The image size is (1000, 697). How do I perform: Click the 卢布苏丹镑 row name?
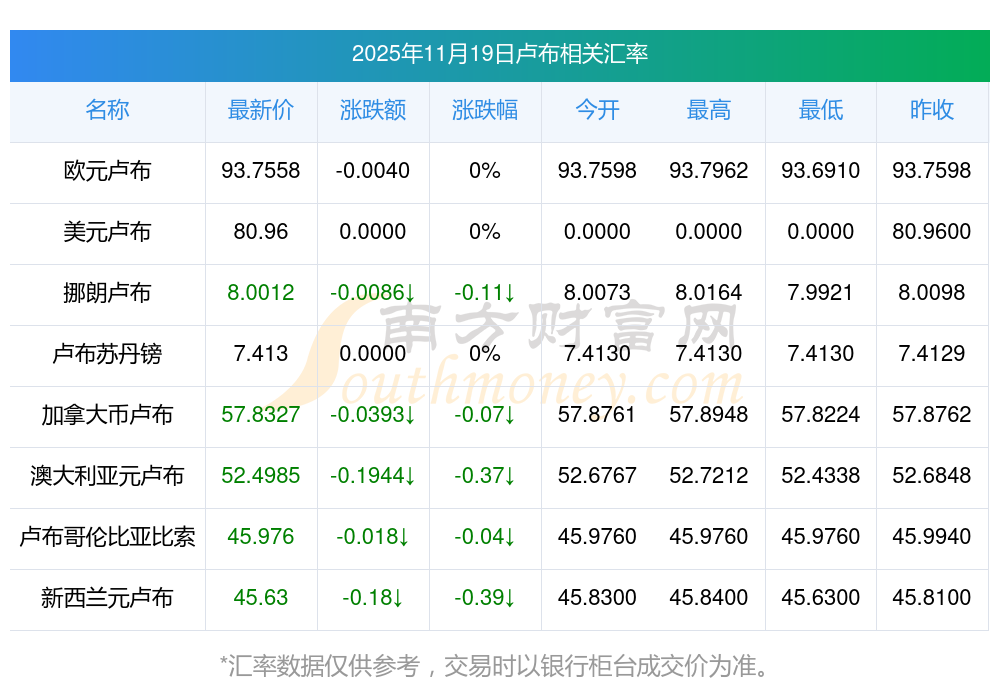pos(107,354)
